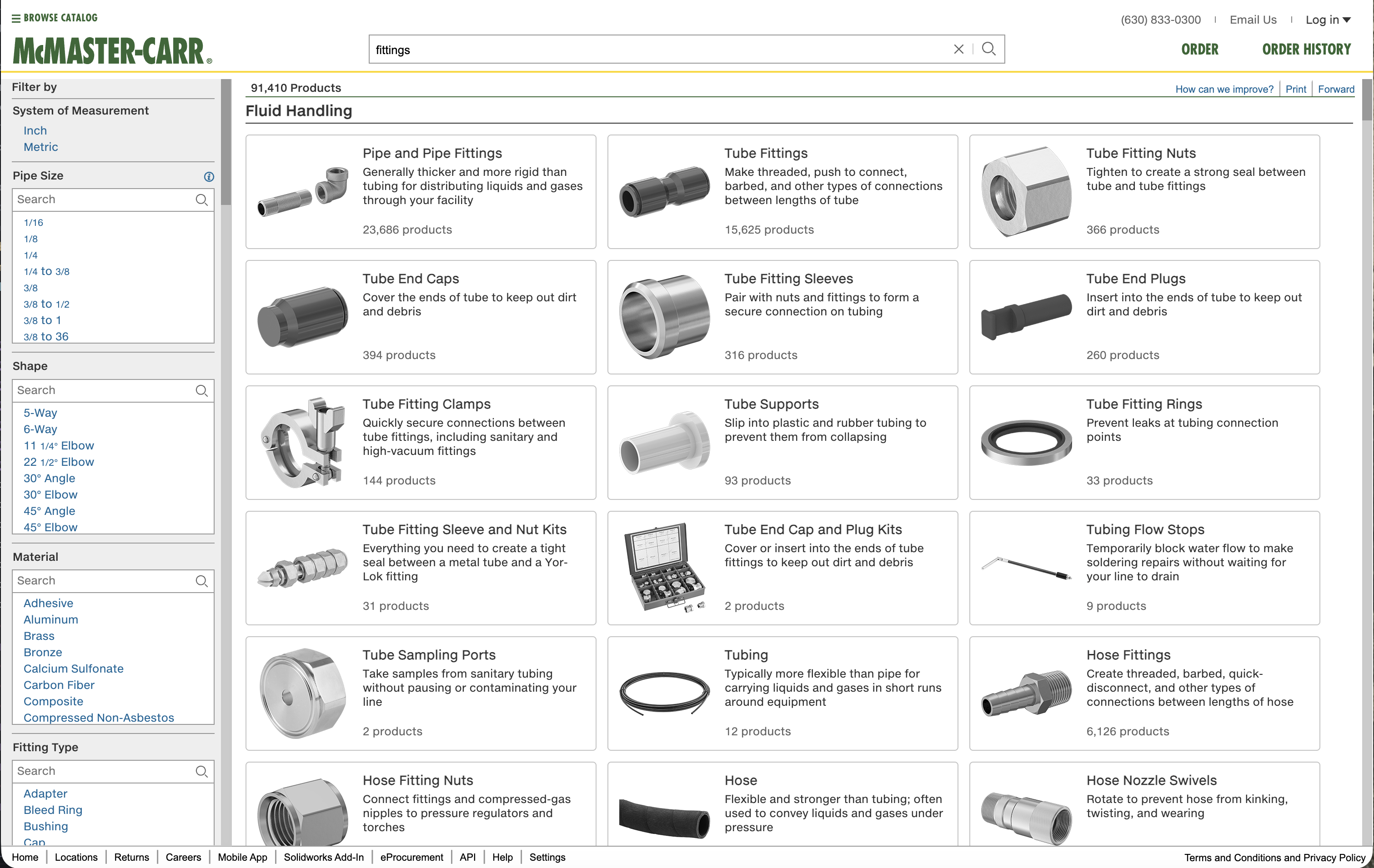Open the Tube Fittings category
The height and width of the screenshot is (868, 1374).
[766, 153]
